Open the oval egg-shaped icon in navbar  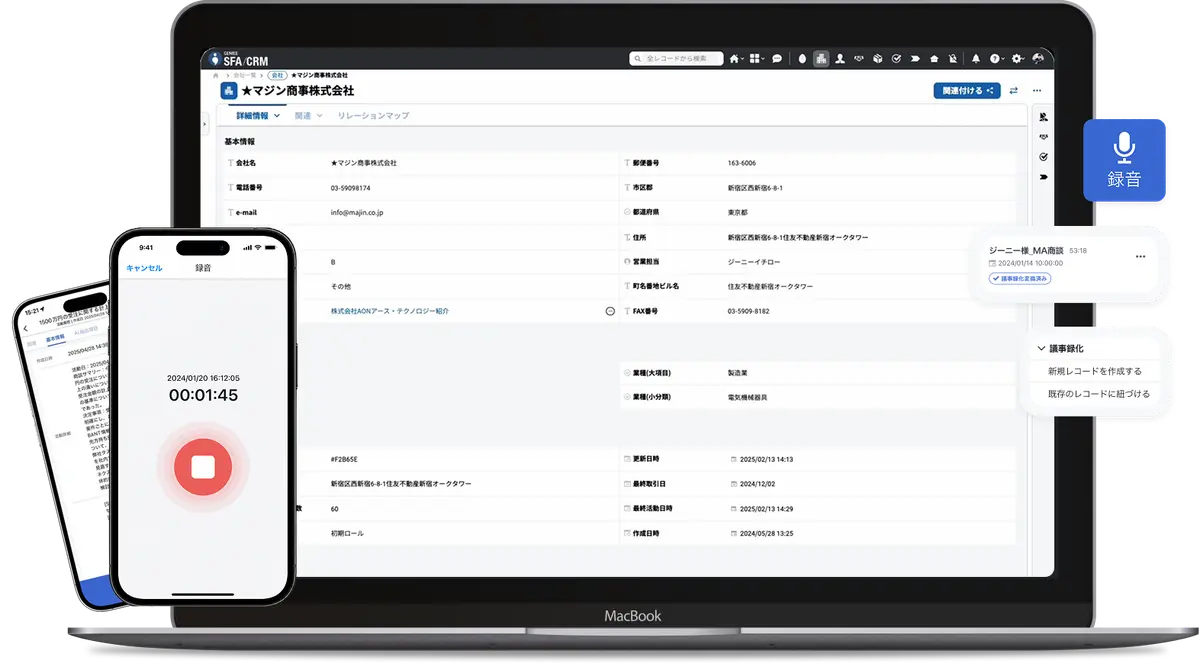click(x=802, y=59)
